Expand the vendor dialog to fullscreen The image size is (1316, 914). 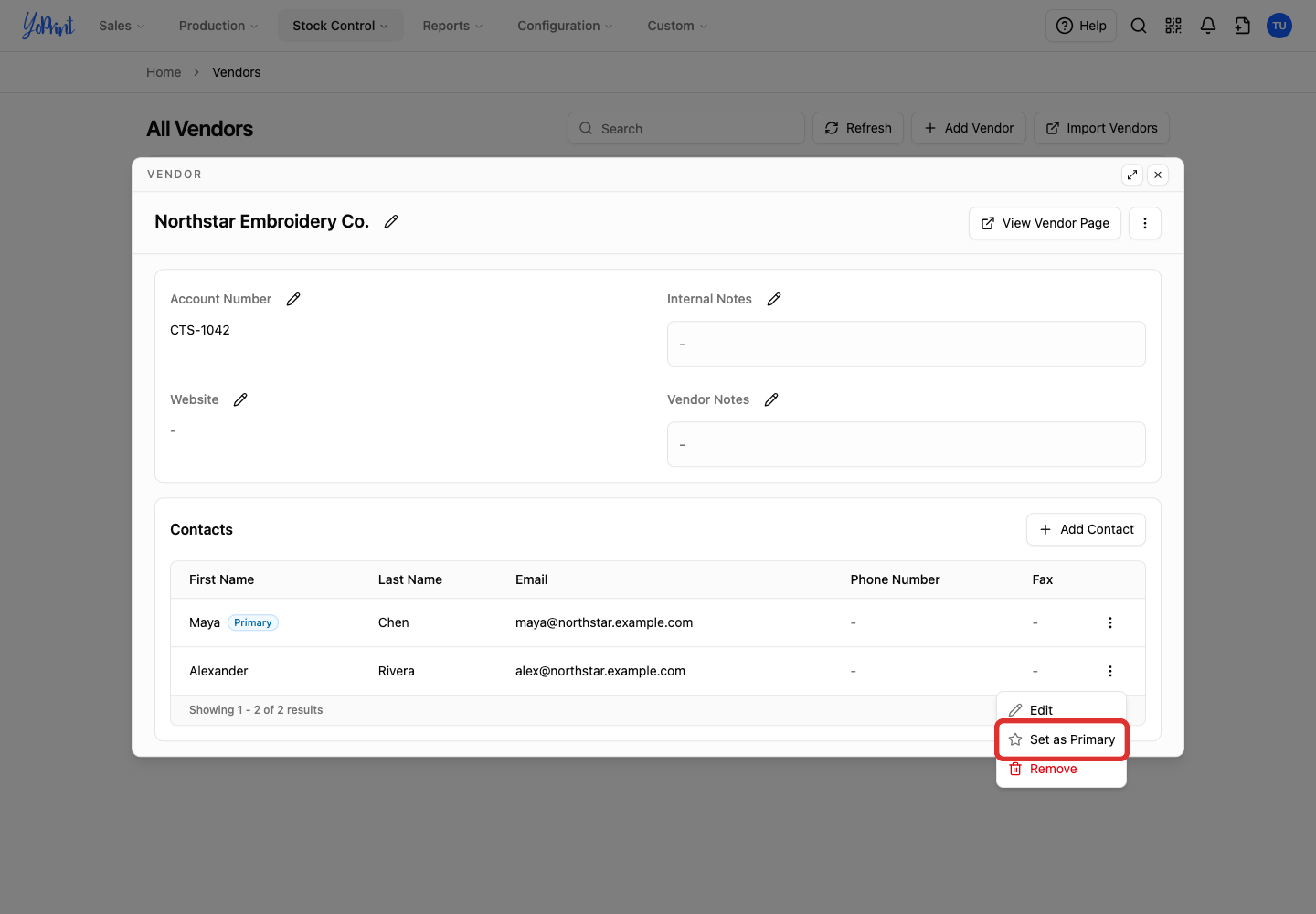[x=1132, y=175]
